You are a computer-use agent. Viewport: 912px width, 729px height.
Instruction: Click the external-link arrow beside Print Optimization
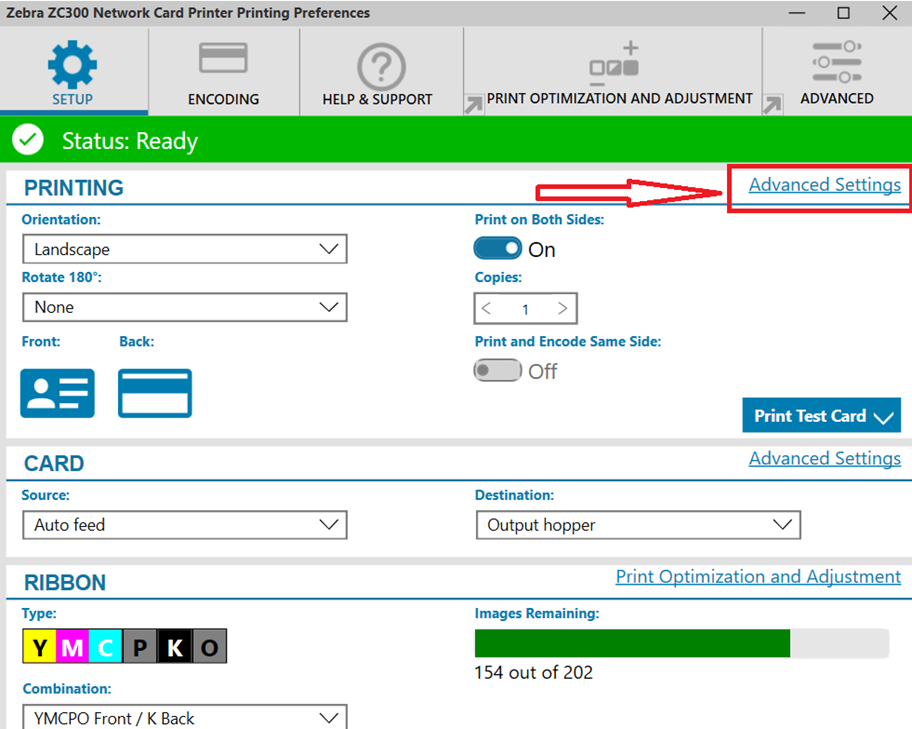[473, 105]
